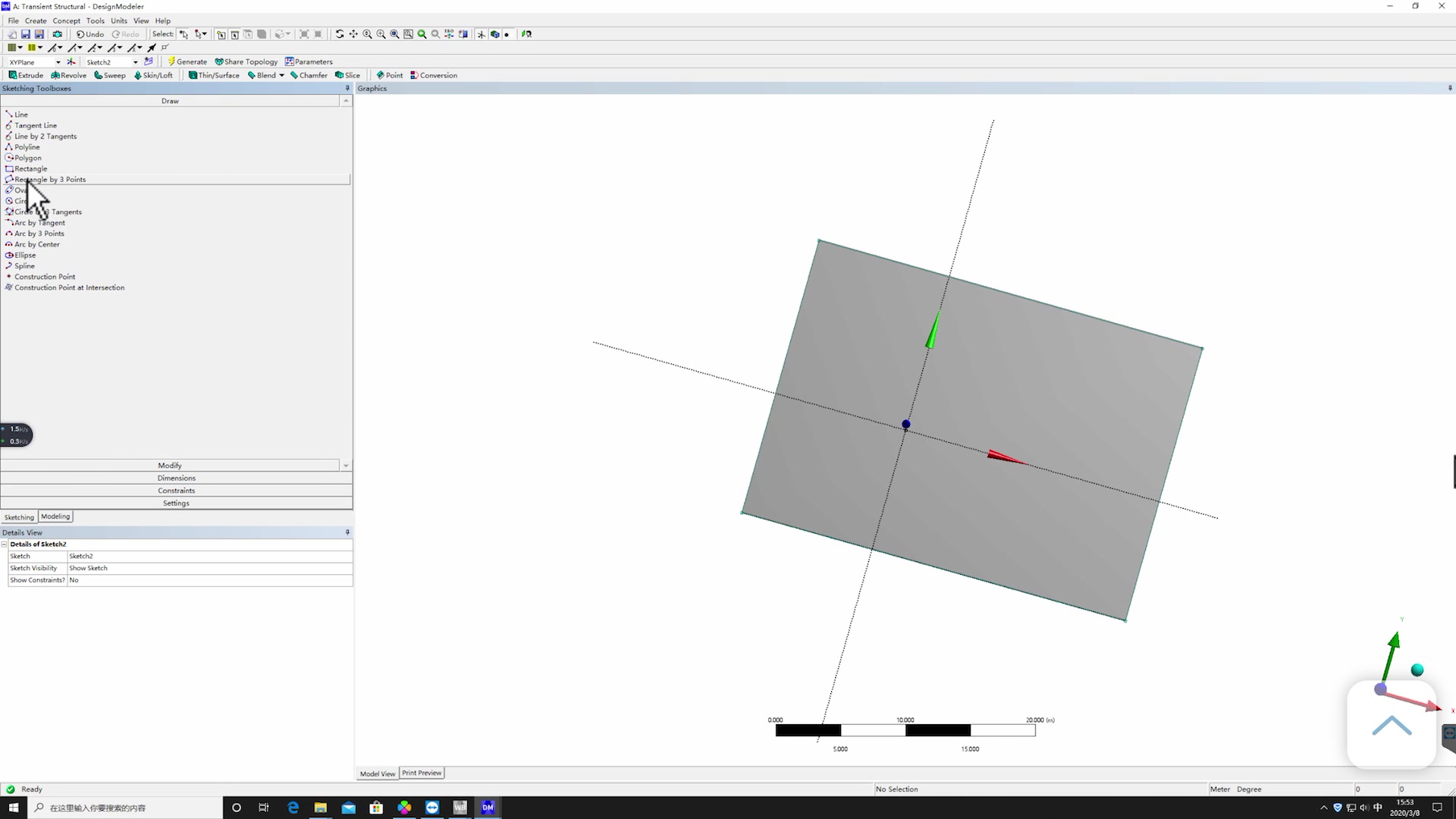Switch to the Modeling tab
This screenshot has width=1456, height=819.
pos(55,516)
